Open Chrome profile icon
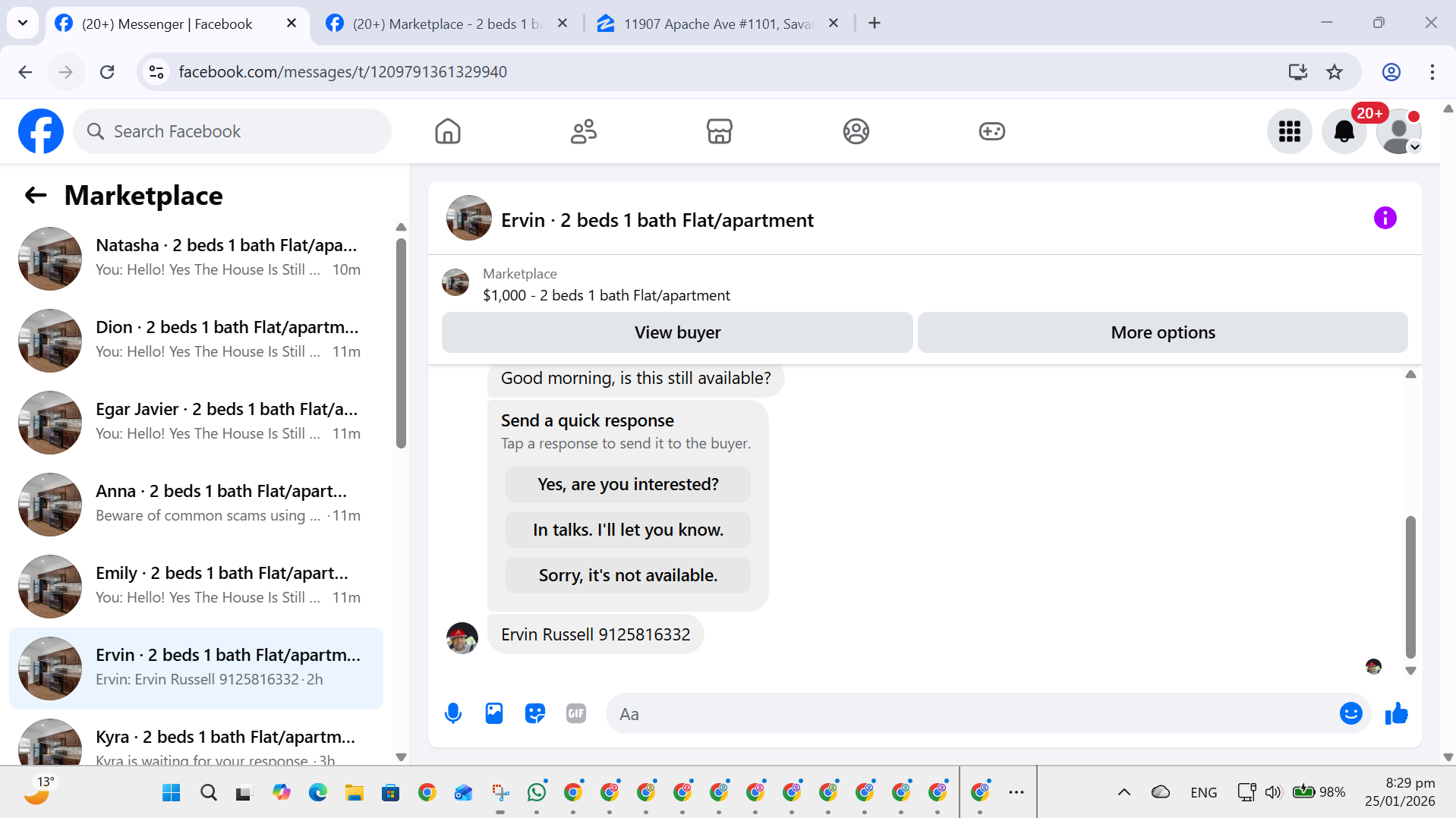Viewport: 1456px width, 818px height. pos(1391,72)
